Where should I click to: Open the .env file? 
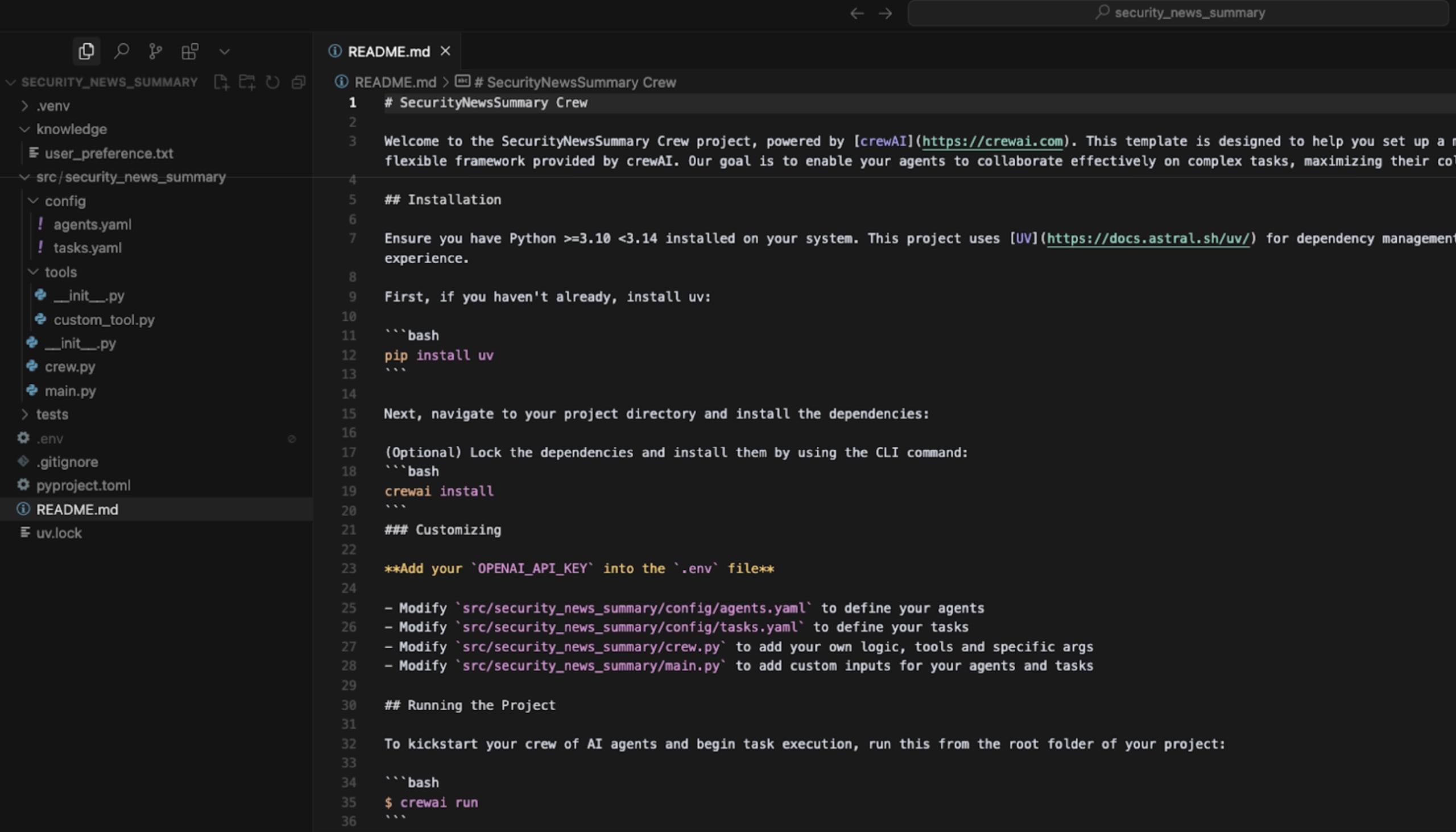click(49, 438)
